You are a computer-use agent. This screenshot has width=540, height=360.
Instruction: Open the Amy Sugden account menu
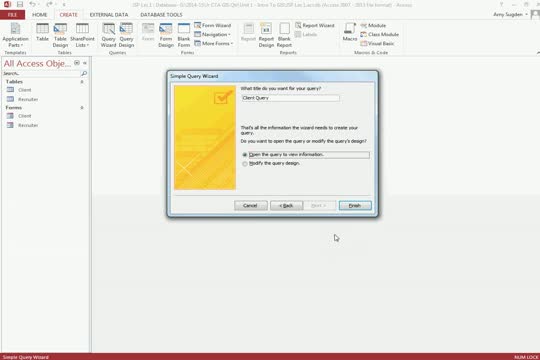pos(510,14)
